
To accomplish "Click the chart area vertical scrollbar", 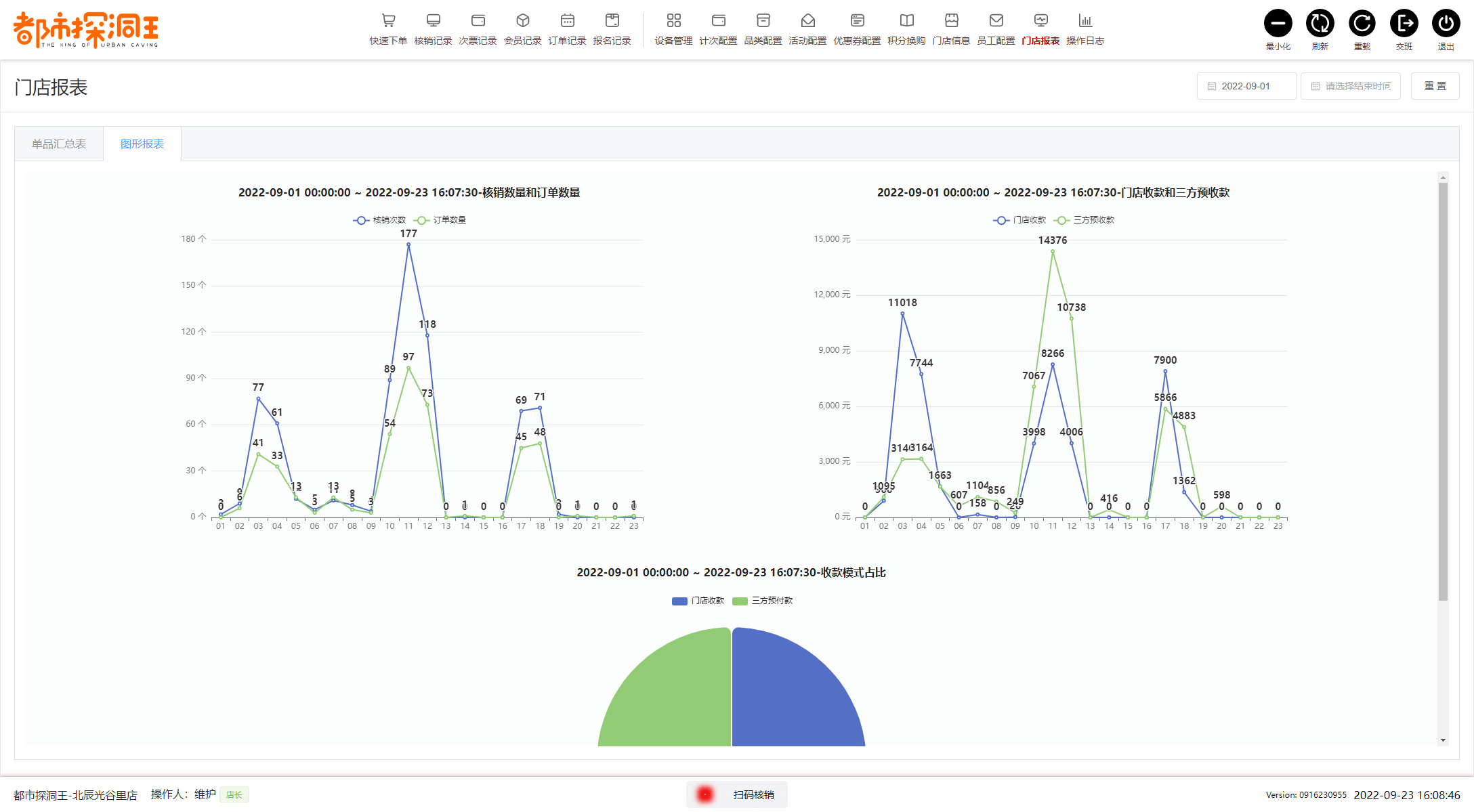I will pos(1443,391).
